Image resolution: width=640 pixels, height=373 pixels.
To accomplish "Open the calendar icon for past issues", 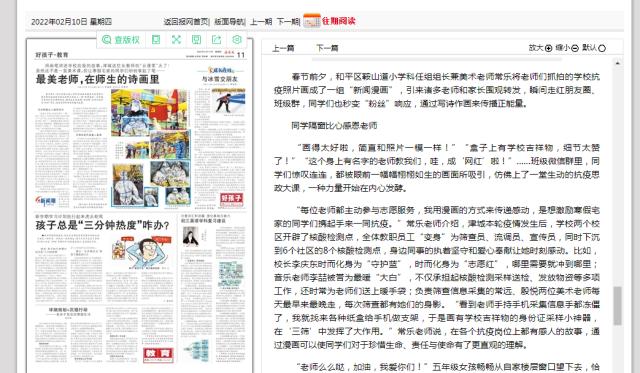I will [x=312, y=20].
